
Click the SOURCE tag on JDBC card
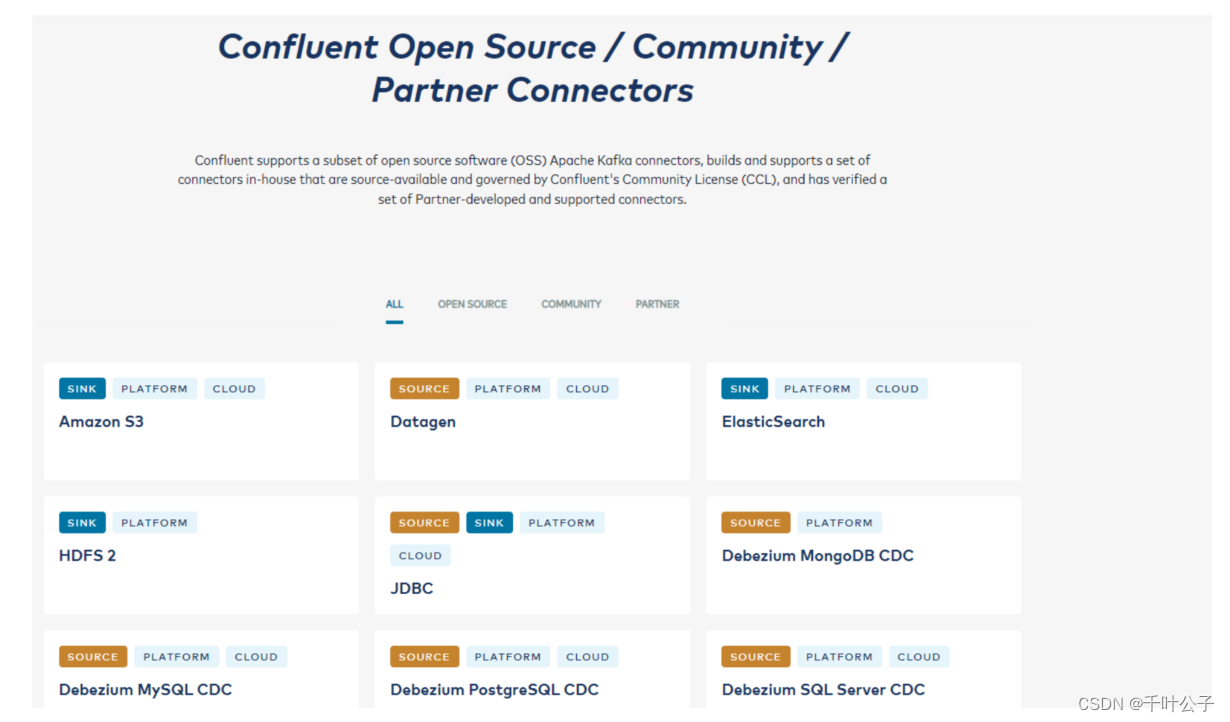click(424, 523)
